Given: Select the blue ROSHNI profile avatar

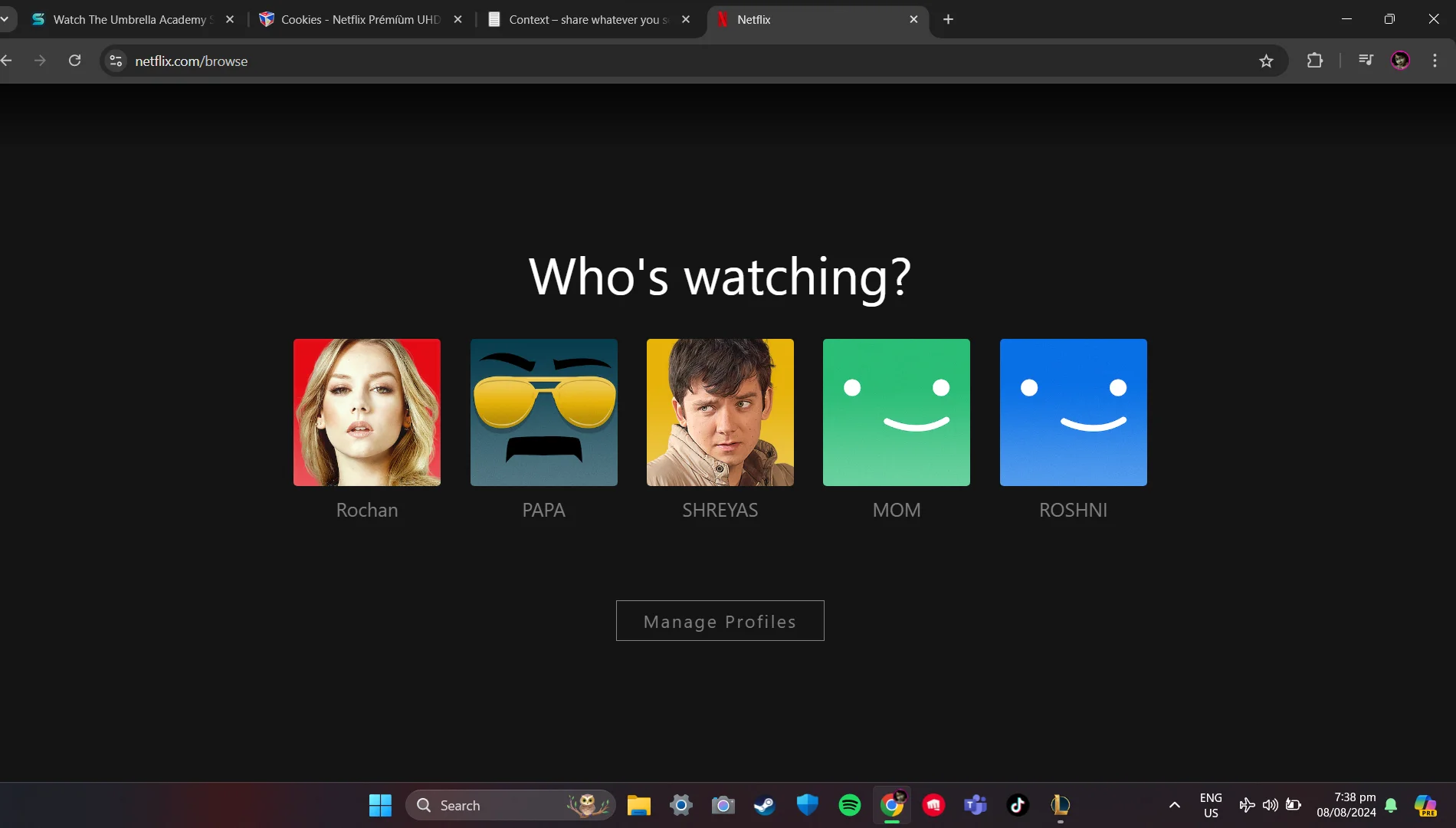Looking at the screenshot, I should [x=1074, y=412].
